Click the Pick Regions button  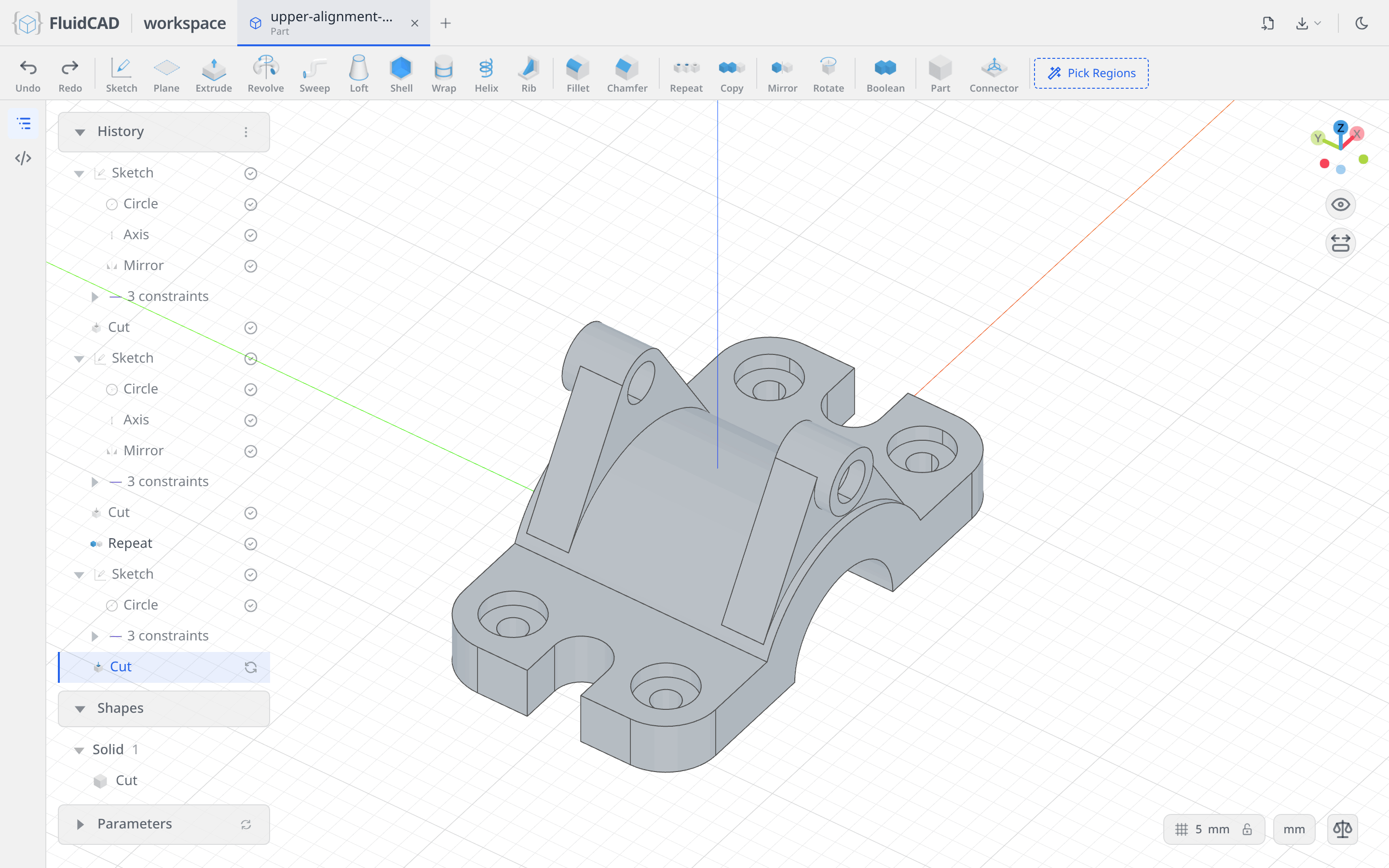(x=1091, y=73)
